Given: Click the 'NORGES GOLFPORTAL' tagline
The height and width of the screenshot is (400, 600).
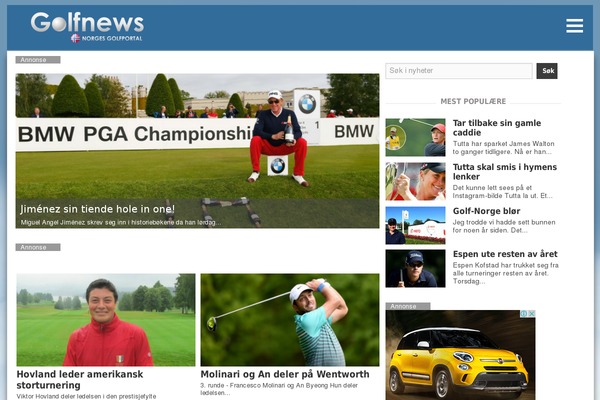Looking at the screenshot, I should click(x=112, y=38).
